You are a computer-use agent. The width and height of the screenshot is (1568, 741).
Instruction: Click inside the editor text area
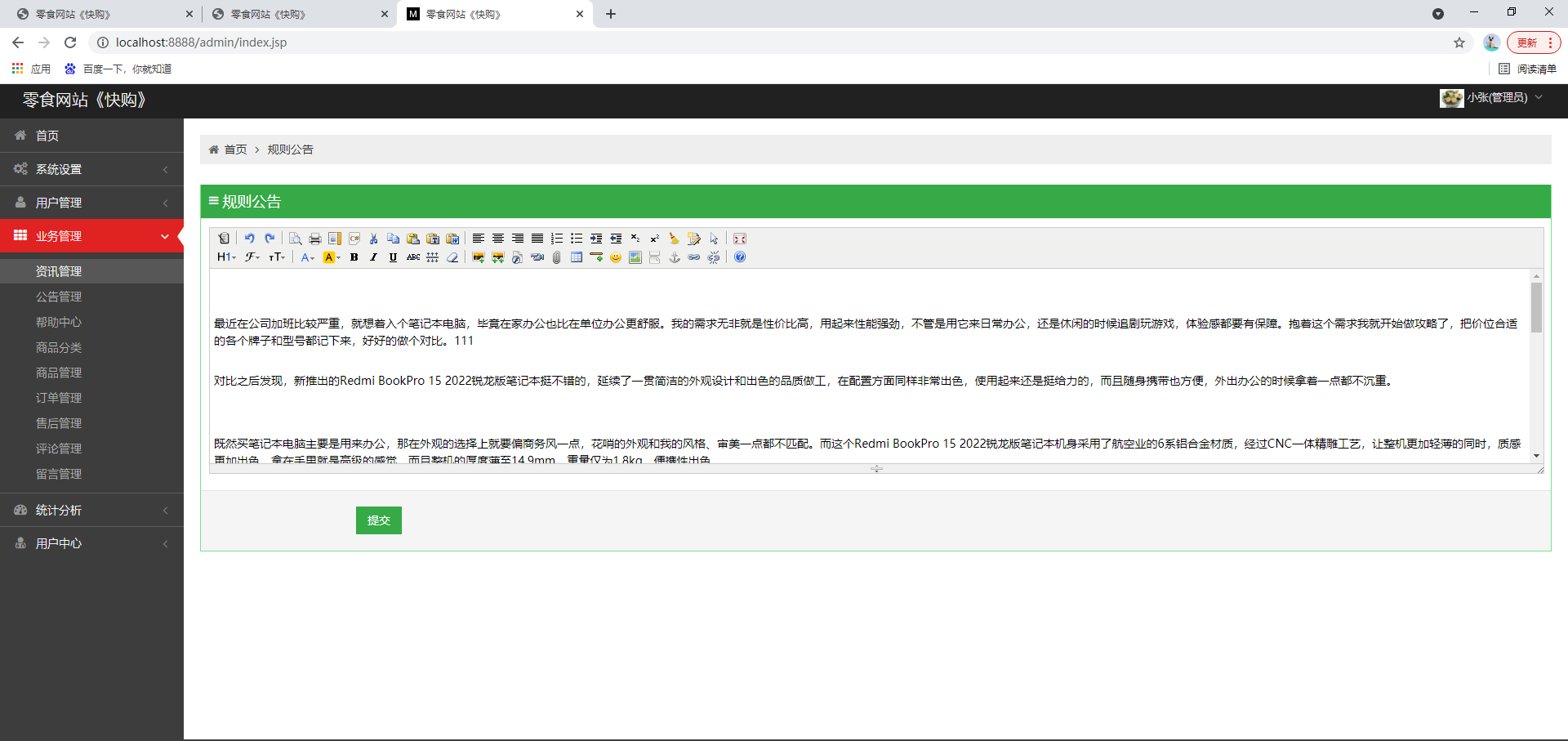pos(870,366)
